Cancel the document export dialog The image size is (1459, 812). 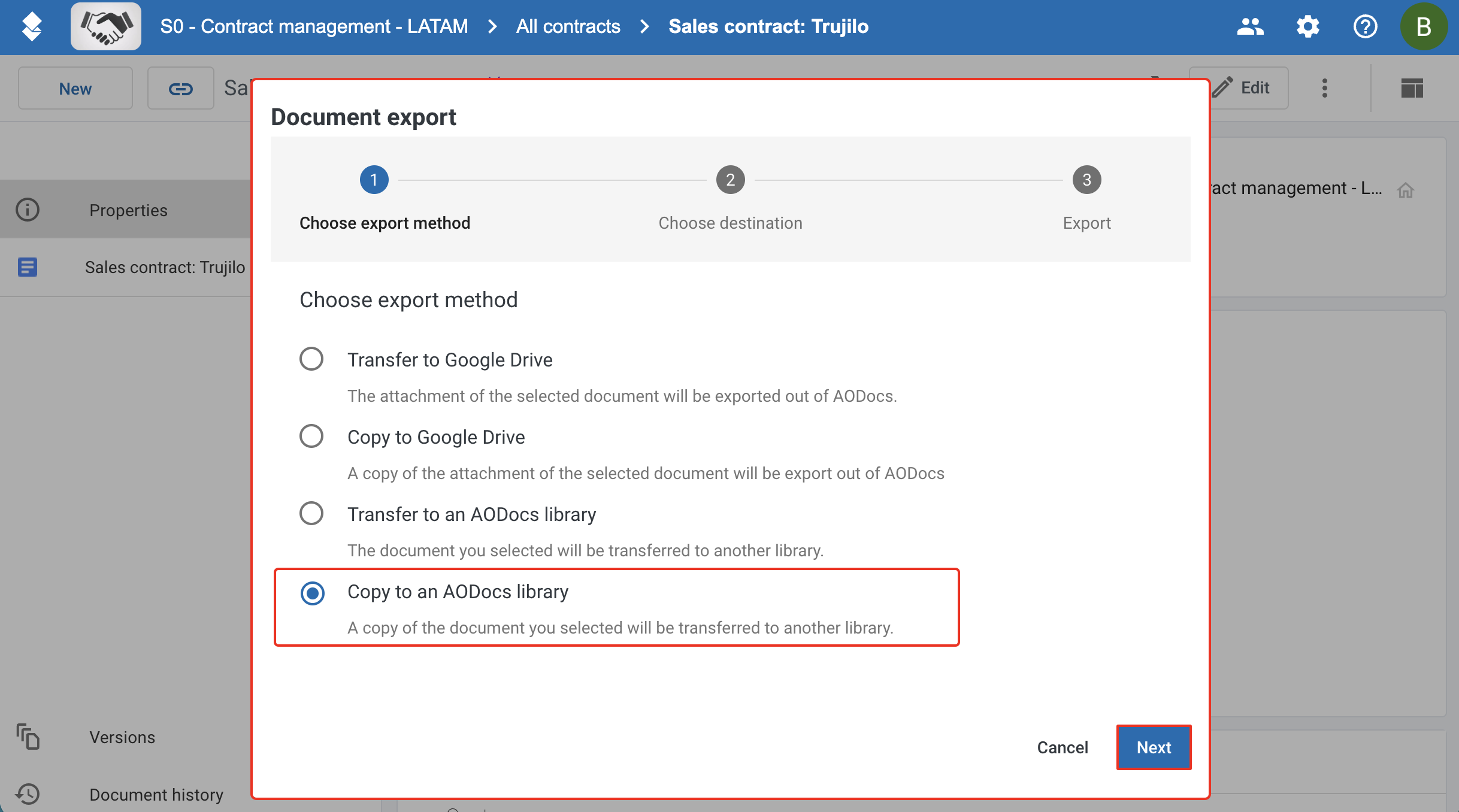coord(1063,747)
